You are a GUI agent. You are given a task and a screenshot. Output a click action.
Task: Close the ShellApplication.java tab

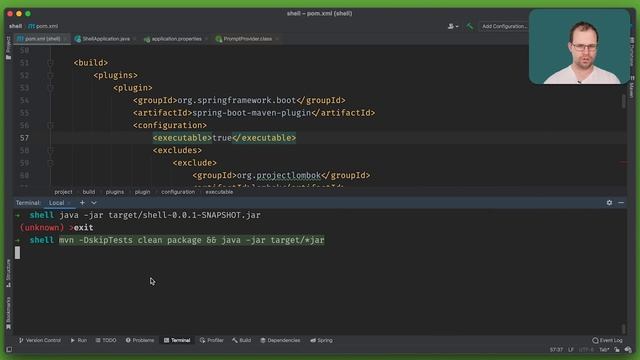coord(134,39)
